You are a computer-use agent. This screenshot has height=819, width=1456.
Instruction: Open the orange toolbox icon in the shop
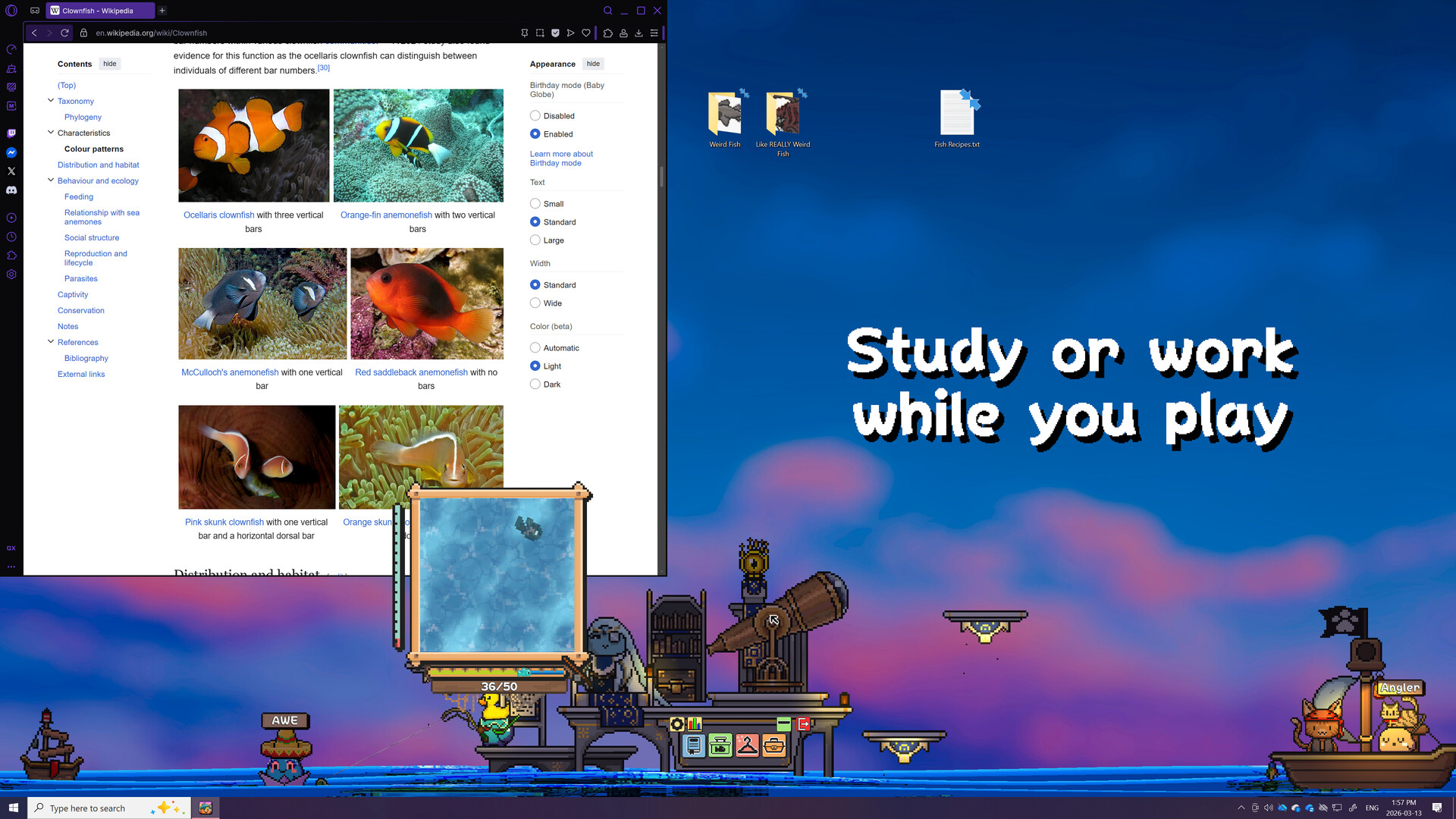(773, 745)
